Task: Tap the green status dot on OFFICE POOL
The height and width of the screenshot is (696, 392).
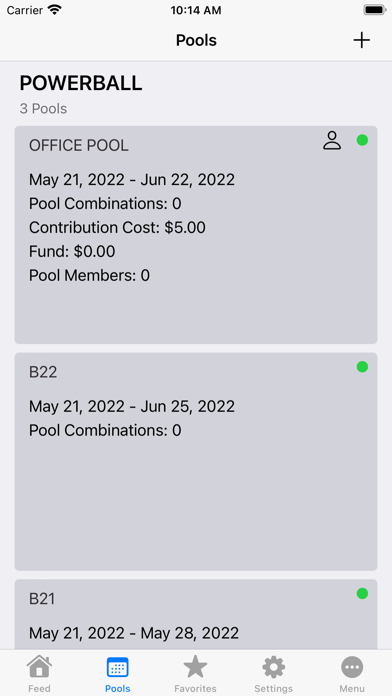Action: pyautogui.click(x=362, y=140)
